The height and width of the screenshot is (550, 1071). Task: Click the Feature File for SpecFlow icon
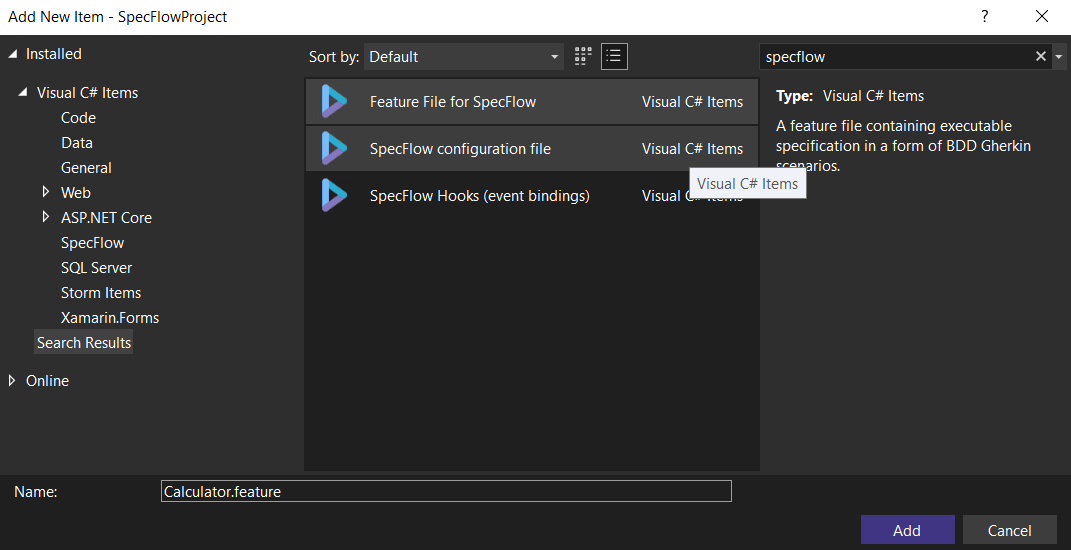pyautogui.click(x=335, y=102)
